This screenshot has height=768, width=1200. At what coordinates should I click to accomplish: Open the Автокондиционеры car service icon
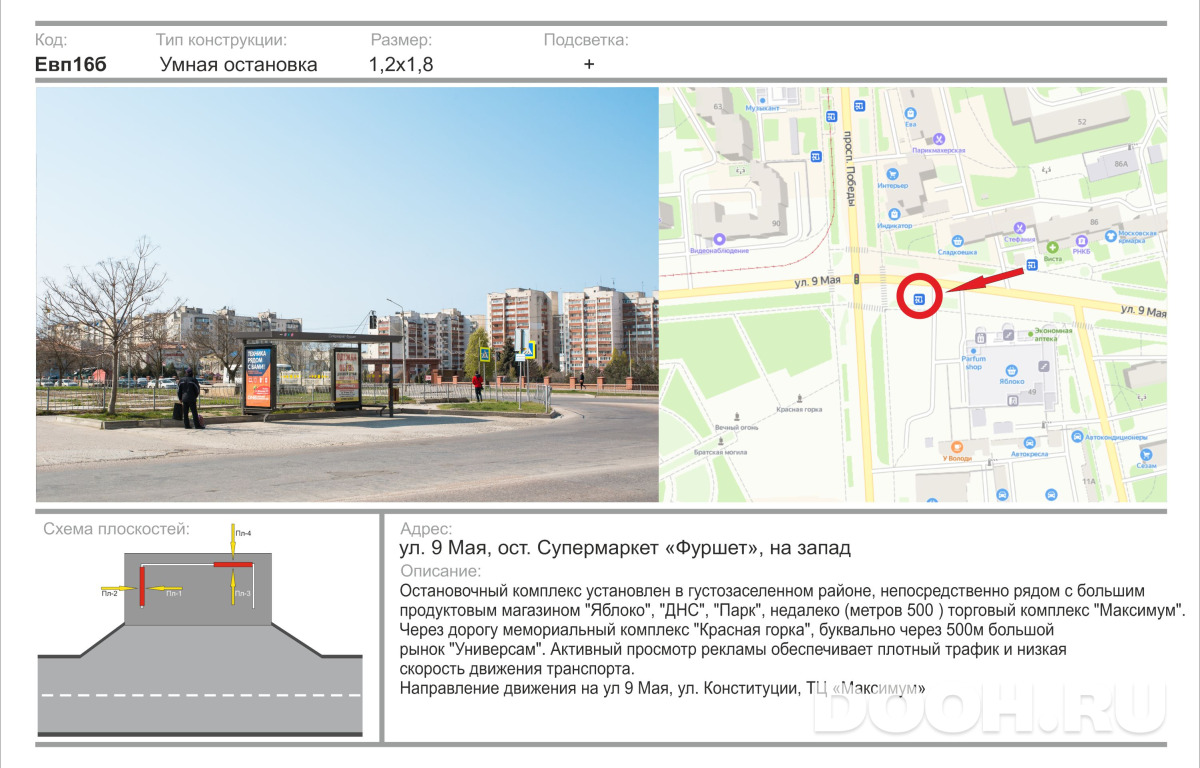tap(1077, 437)
